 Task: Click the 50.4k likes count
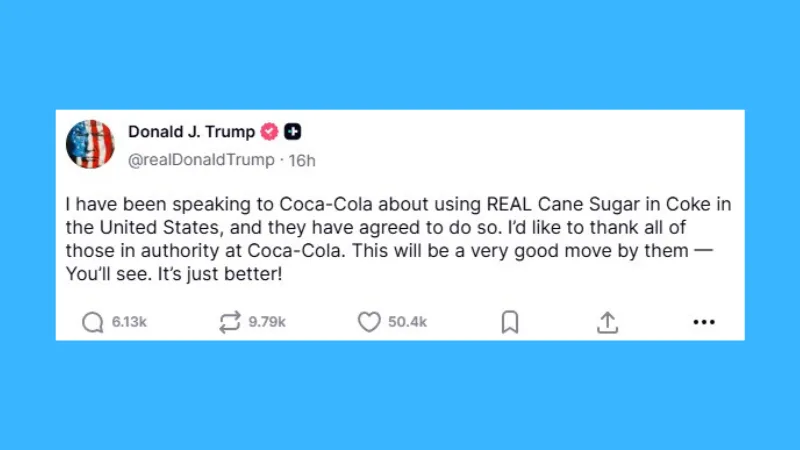[x=408, y=322]
